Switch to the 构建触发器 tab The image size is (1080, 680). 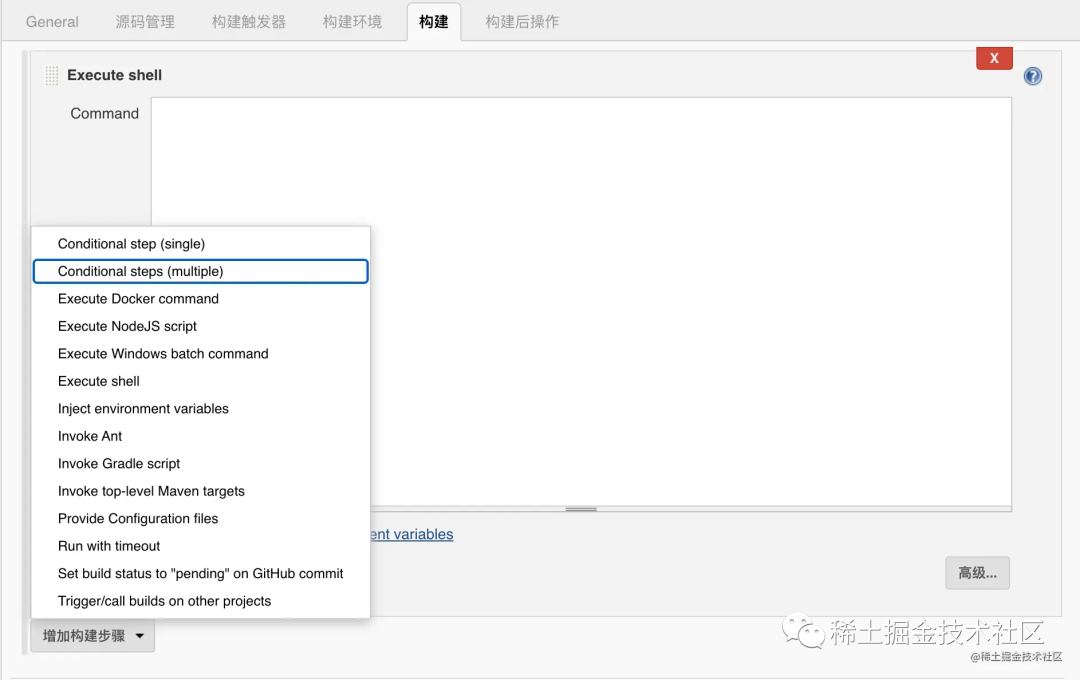[249, 22]
